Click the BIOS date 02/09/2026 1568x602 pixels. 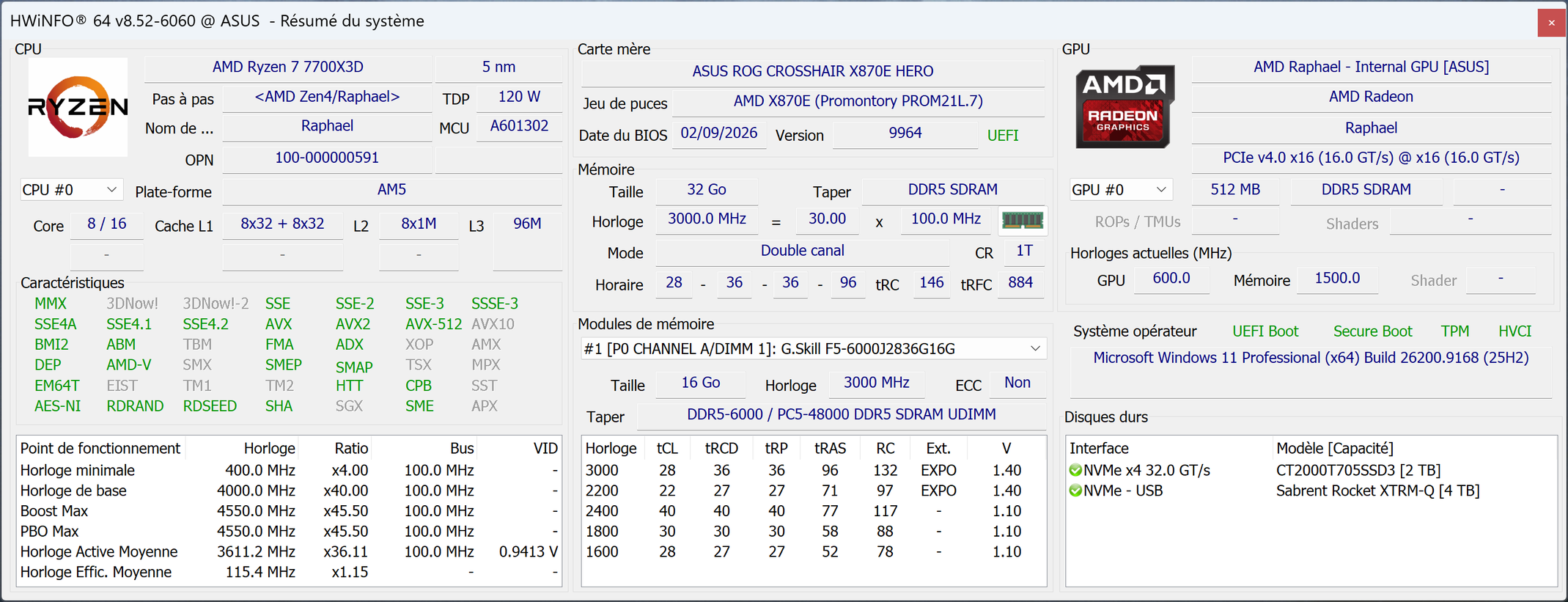point(718,133)
